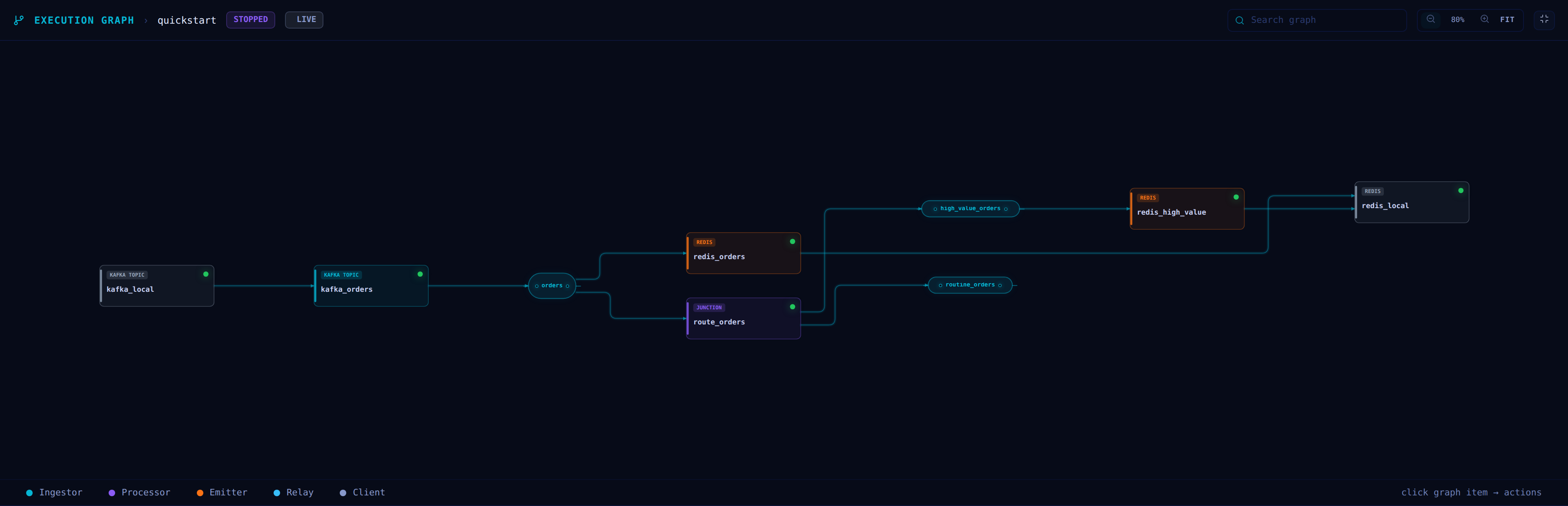Click the quickstart breadcrumb label
1568x506 pixels.
[x=187, y=20]
